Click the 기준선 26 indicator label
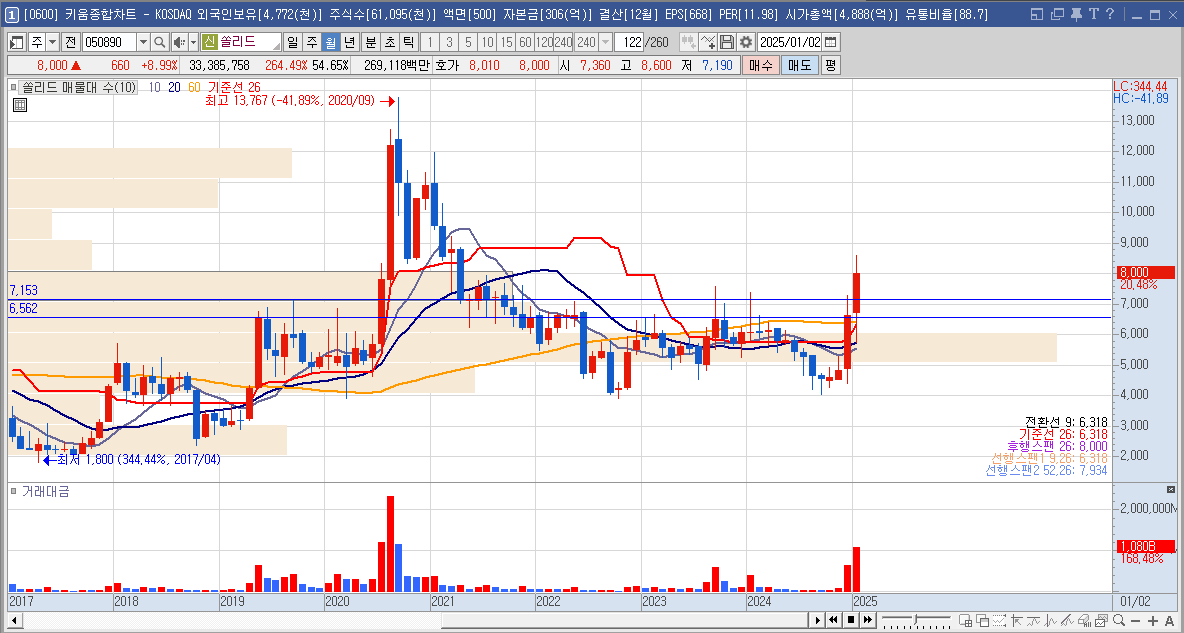This screenshot has width=1184, height=633. (233, 88)
